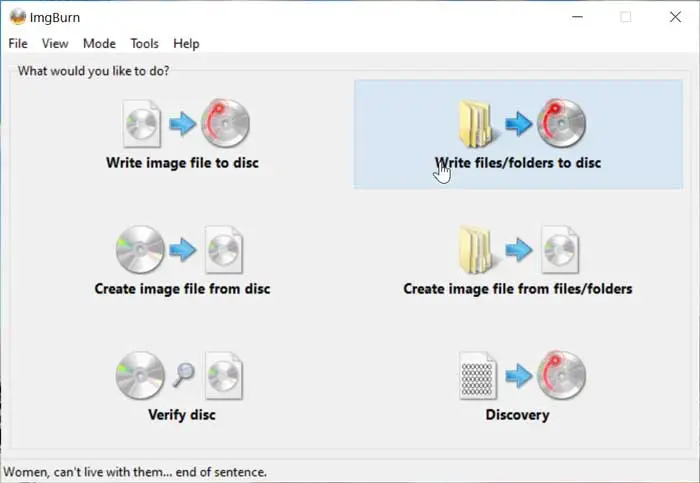The height and width of the screenshot is (483, 700).
Task: Click the 'Verify disc' label
Action: tap(182, 415)
